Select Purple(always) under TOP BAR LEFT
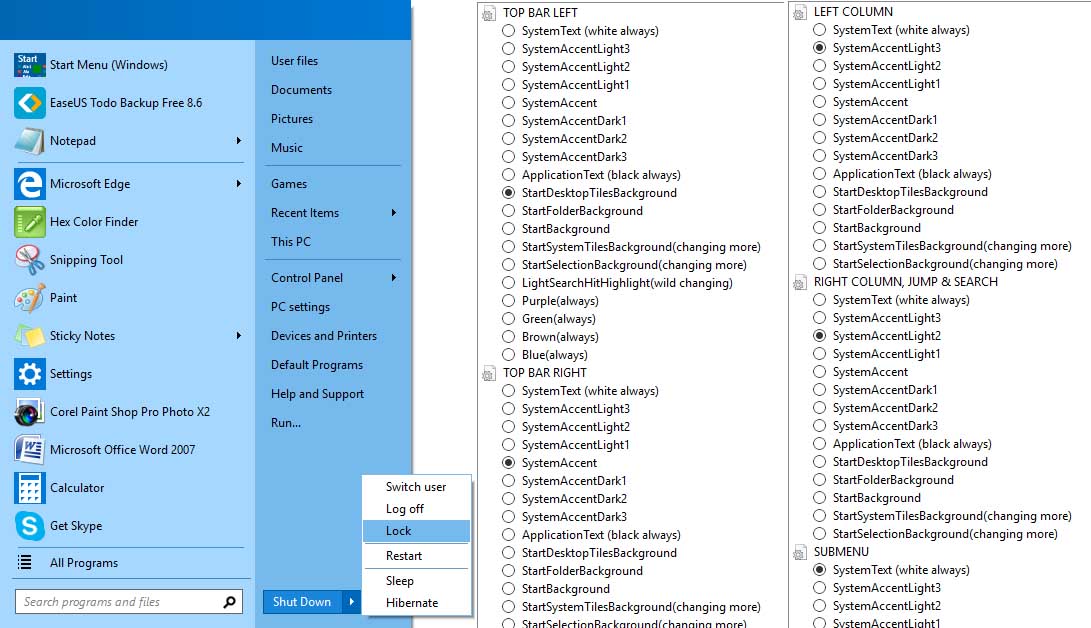Image resolution: width=1091 pixels, height=628 pixels. click(x=509, y=301)
